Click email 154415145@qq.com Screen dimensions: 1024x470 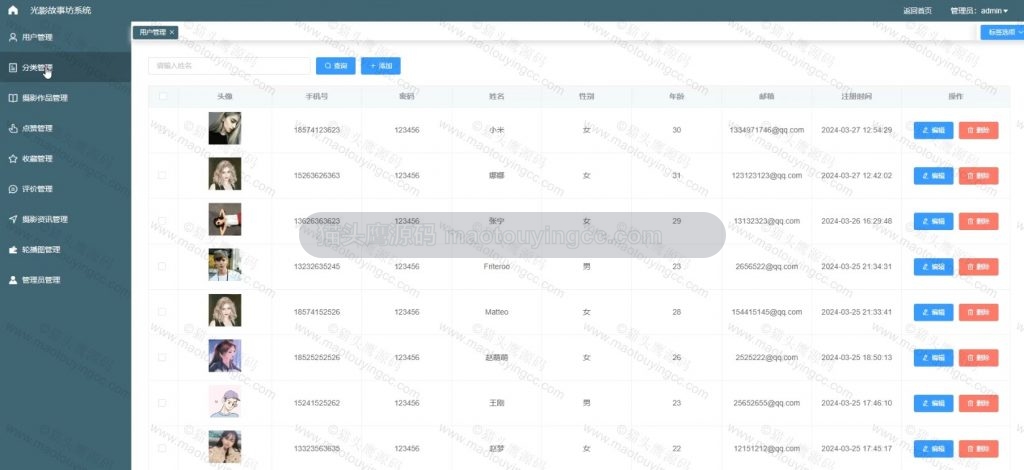tap(767, 312)
